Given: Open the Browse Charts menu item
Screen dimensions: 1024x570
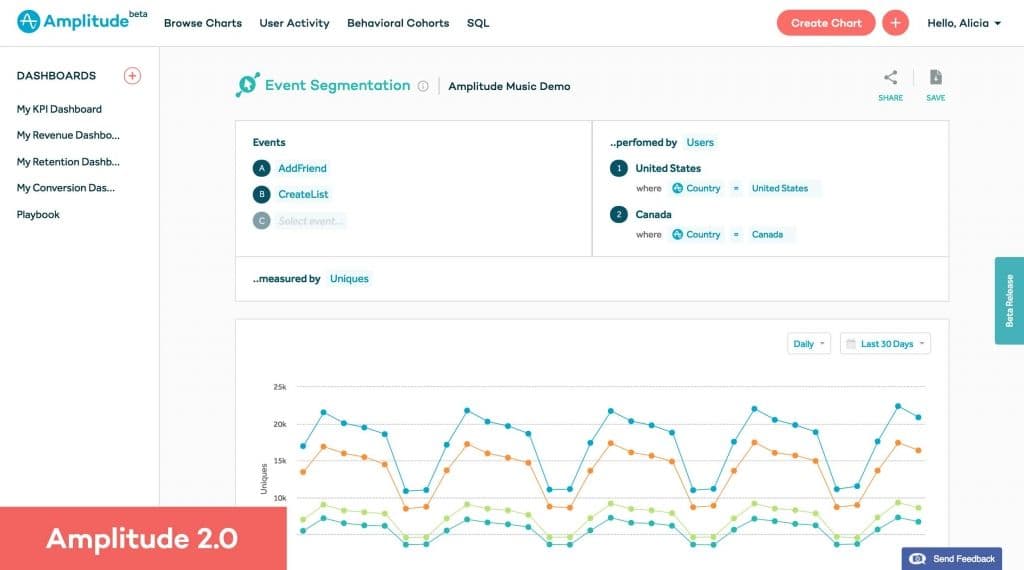Looking at the screenshot, I should click(x=203, y=23).
